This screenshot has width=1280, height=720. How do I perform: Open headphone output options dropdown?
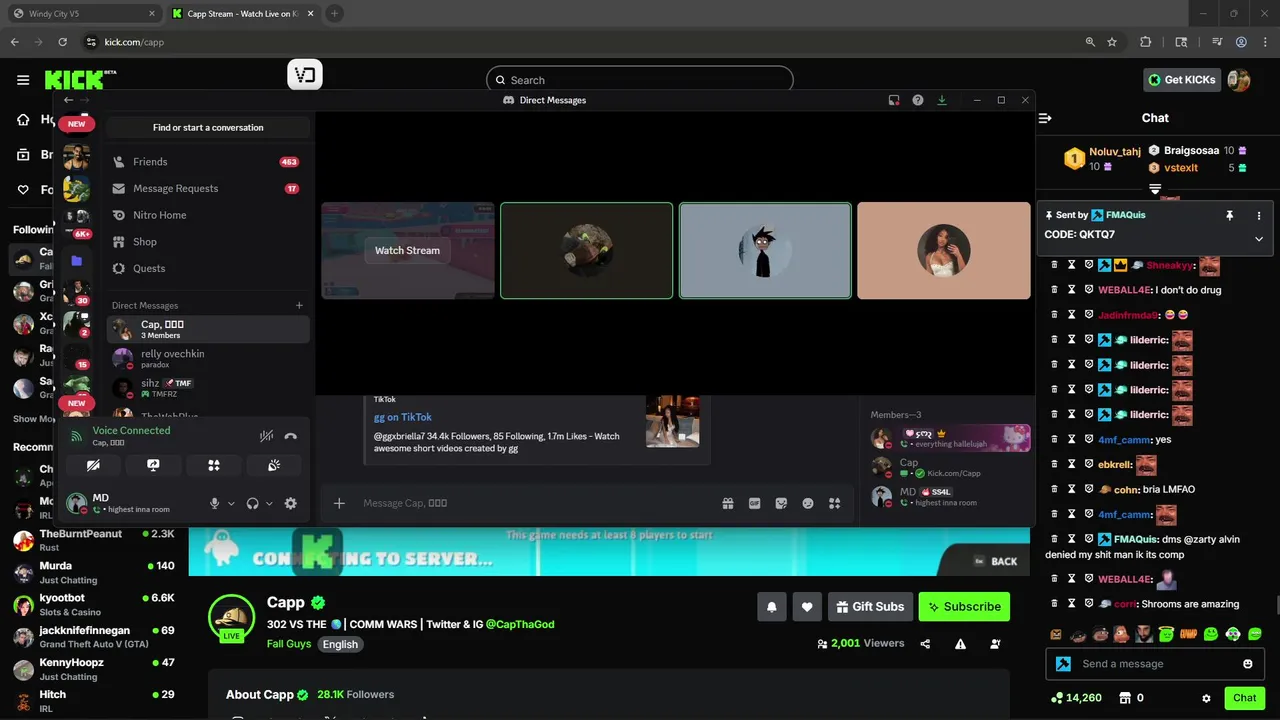[x=269, y=504]
